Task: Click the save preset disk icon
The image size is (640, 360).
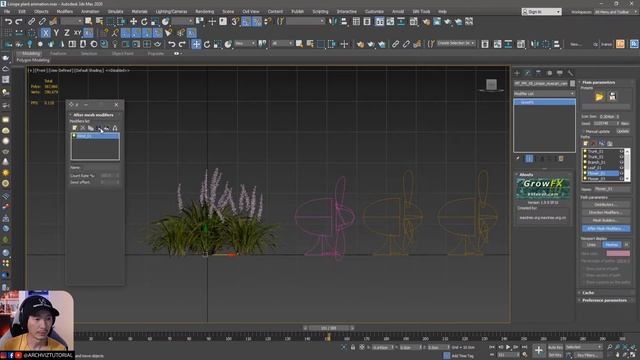Action: pyautogui.click(x=612, y=97)
